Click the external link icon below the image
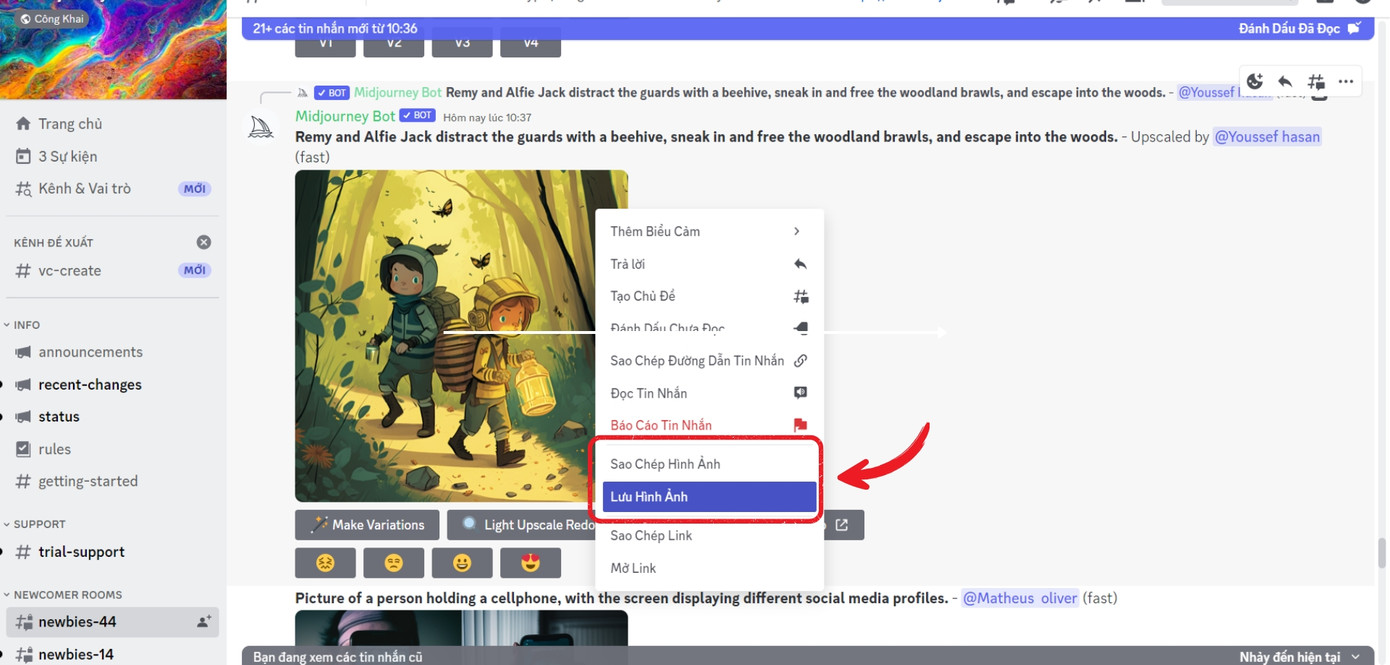1390x665 pixels. [x=842, y=525]
